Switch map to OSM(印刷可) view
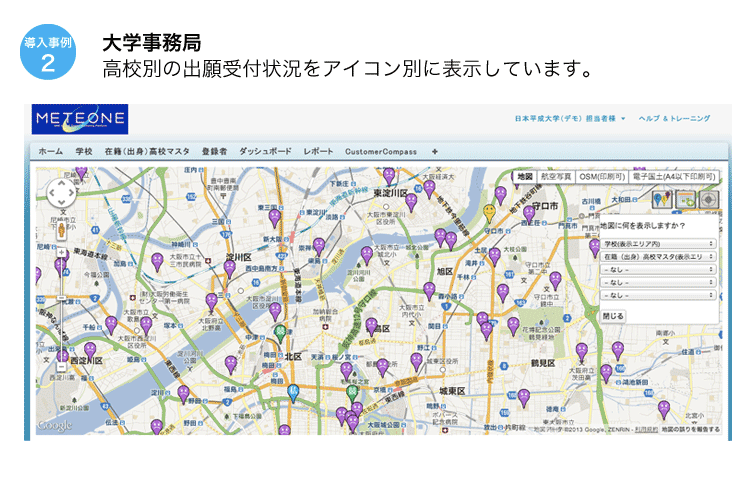 603,176
